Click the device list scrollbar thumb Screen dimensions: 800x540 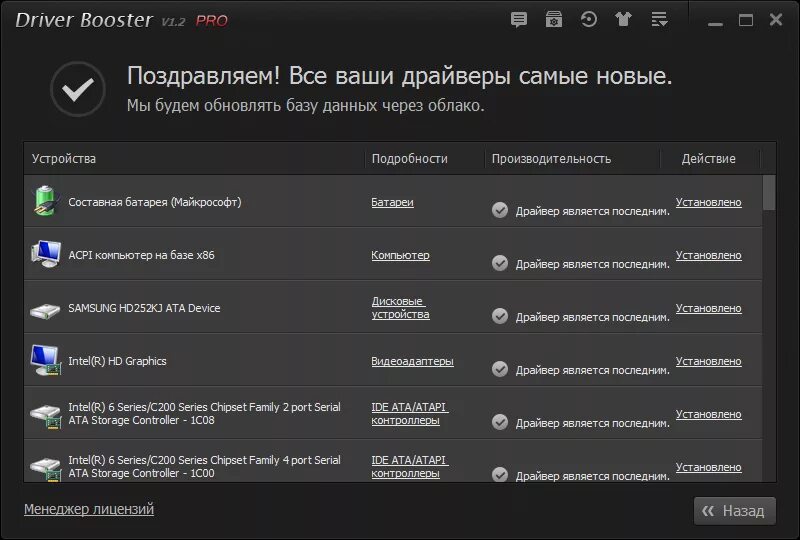(769, 192)
